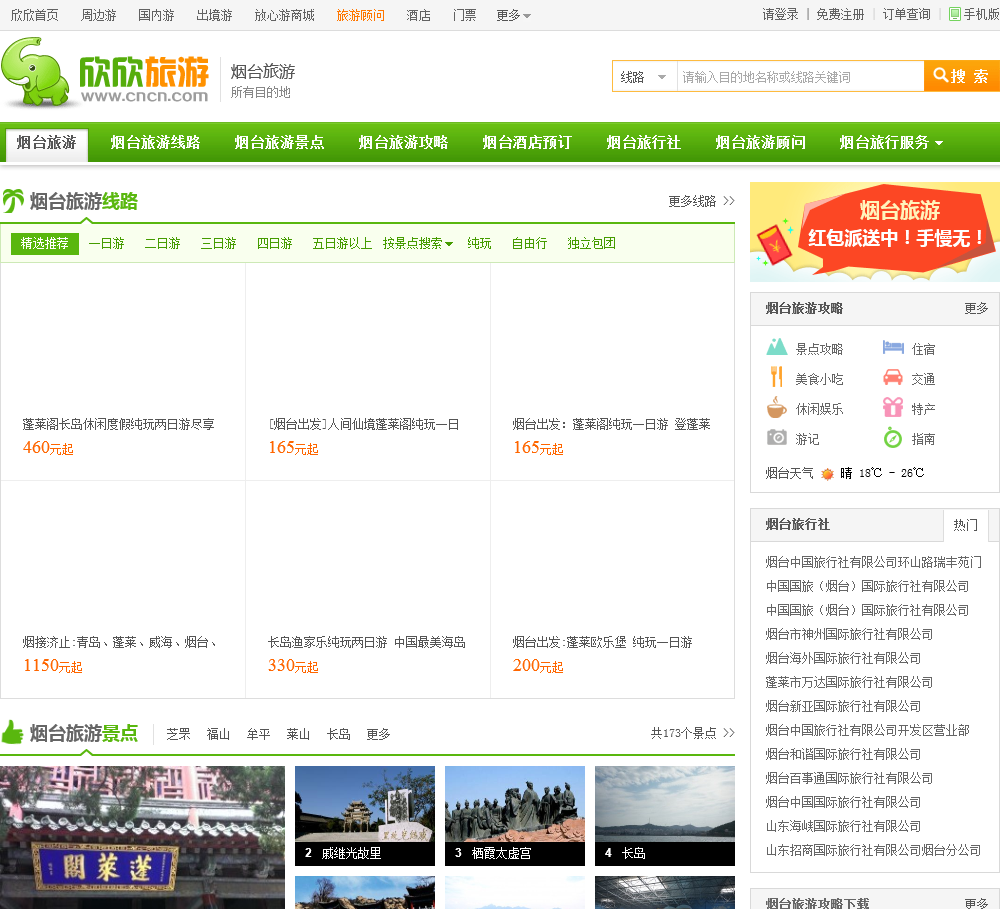Click the gift box 特产 icon
1000x909 pixels.
[893, 408]
